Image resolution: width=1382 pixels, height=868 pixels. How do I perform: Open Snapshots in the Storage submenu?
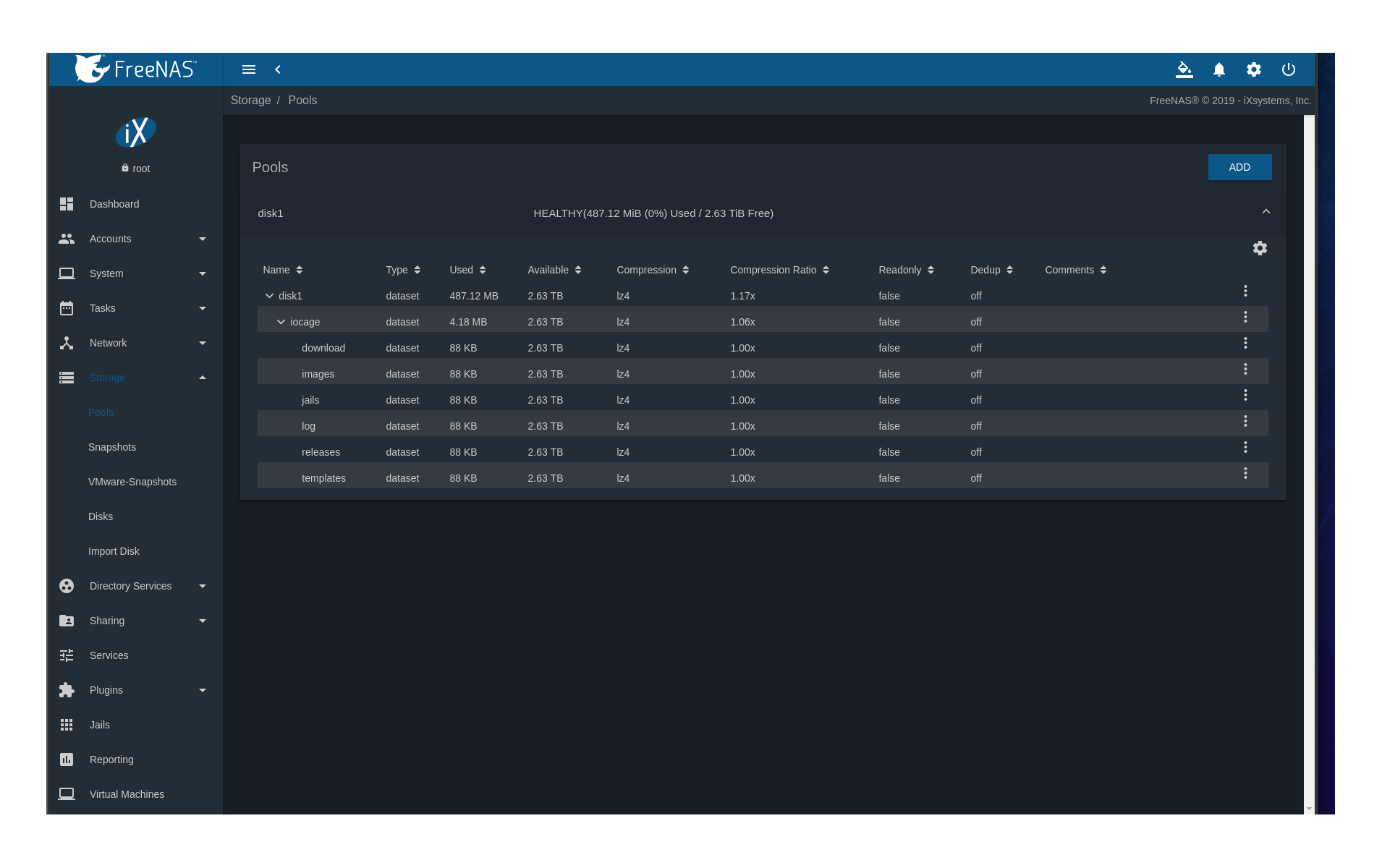[x=112, y=447]
